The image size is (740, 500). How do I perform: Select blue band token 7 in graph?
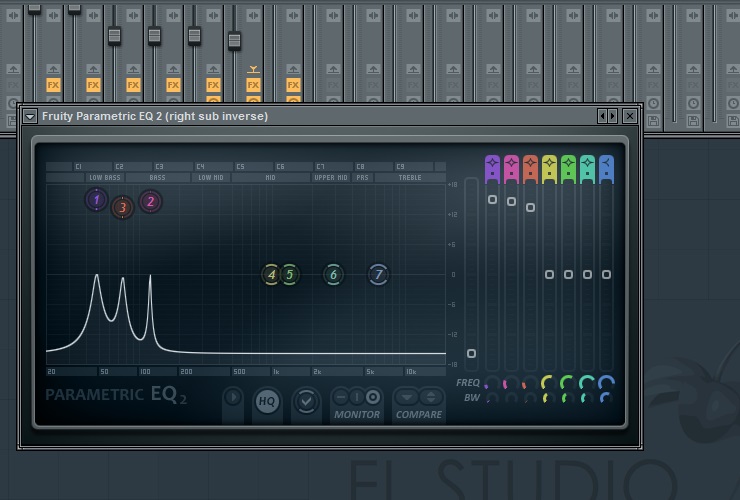point(378,274)
